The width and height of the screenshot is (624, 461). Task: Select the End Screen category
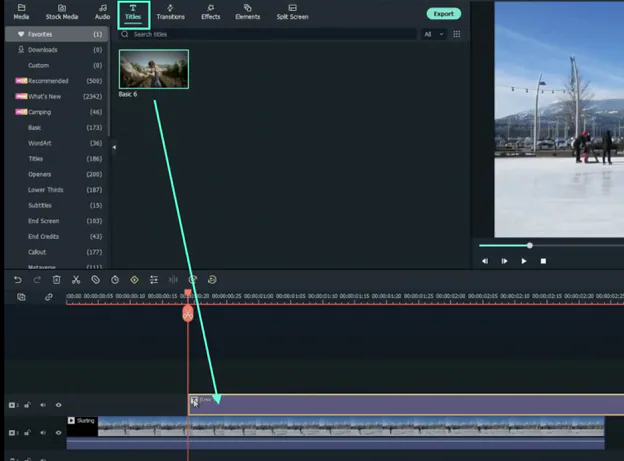tap(56, 221)
